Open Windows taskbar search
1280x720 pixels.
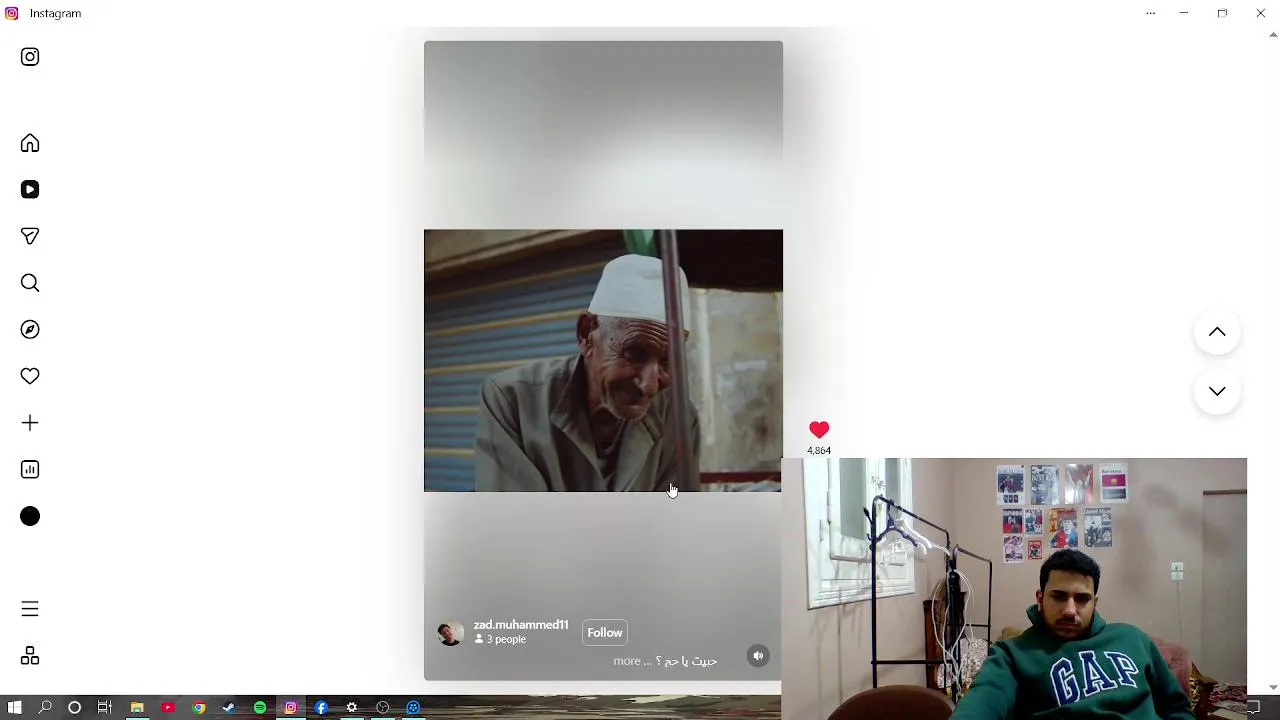point(45,708)
